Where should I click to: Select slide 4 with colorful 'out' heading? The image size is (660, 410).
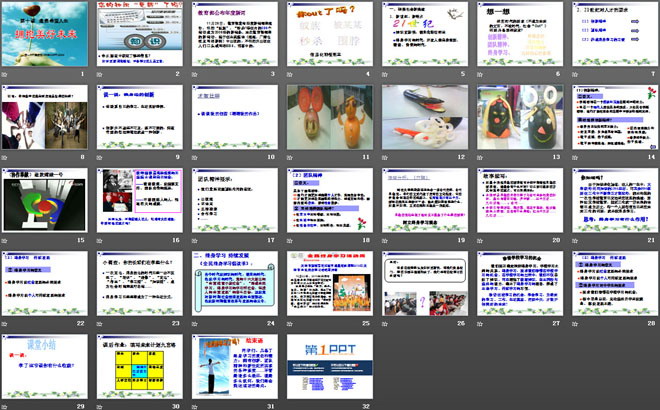[327, 39]
